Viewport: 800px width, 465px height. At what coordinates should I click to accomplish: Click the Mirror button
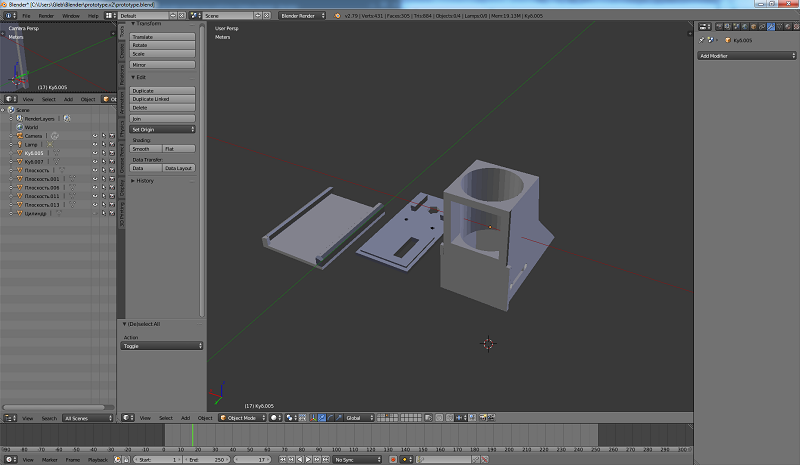tap(162, 65)
